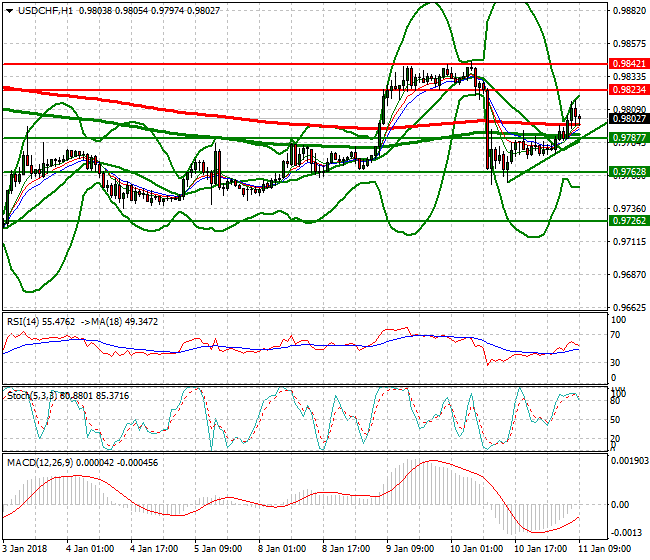Select the green 0.97628 price tag

[628, 172]
